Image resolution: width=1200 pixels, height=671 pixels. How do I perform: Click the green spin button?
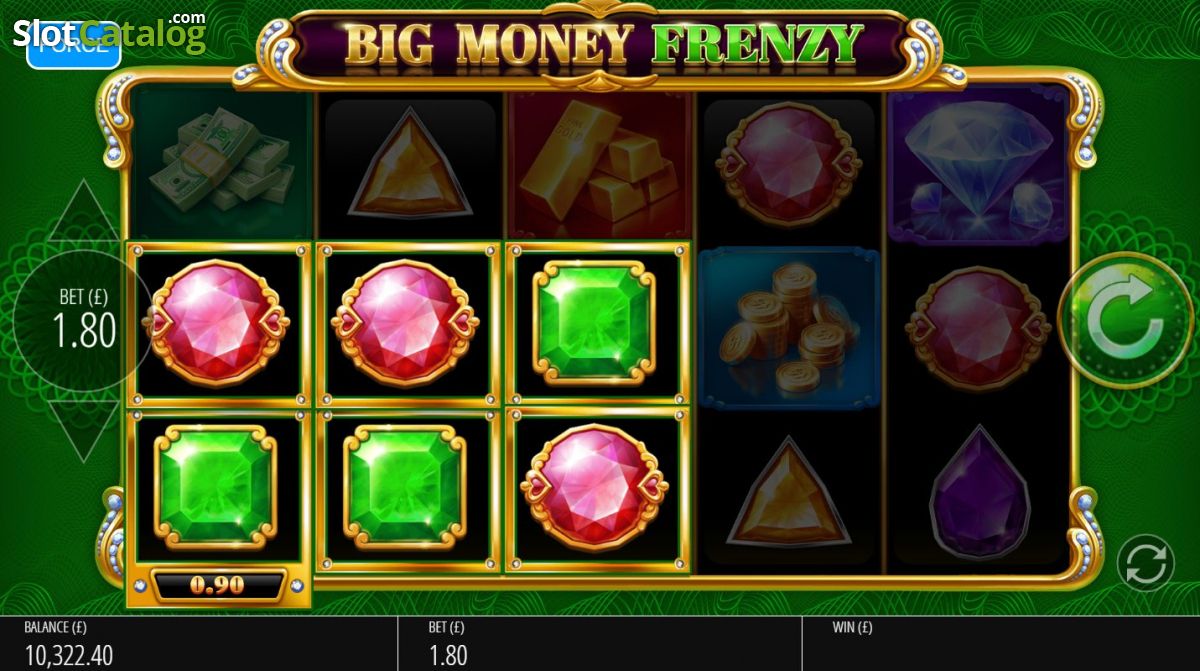[1126, 320]
